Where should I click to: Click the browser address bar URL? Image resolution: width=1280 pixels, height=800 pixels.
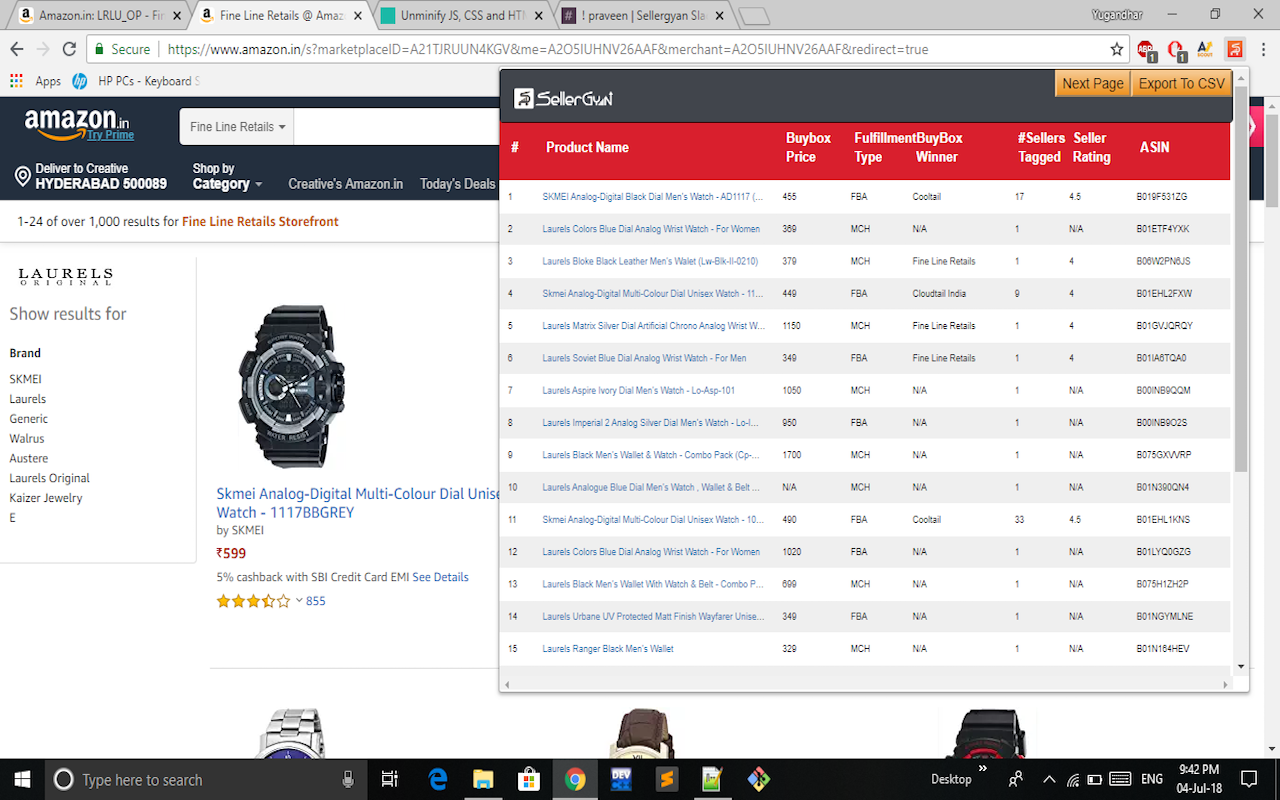click(548, 49)
